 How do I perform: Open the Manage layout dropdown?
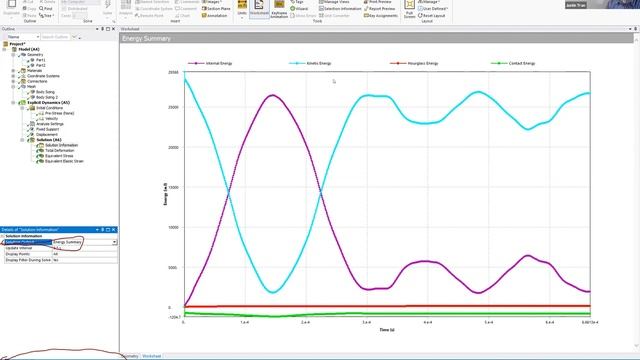coord(430,2)
